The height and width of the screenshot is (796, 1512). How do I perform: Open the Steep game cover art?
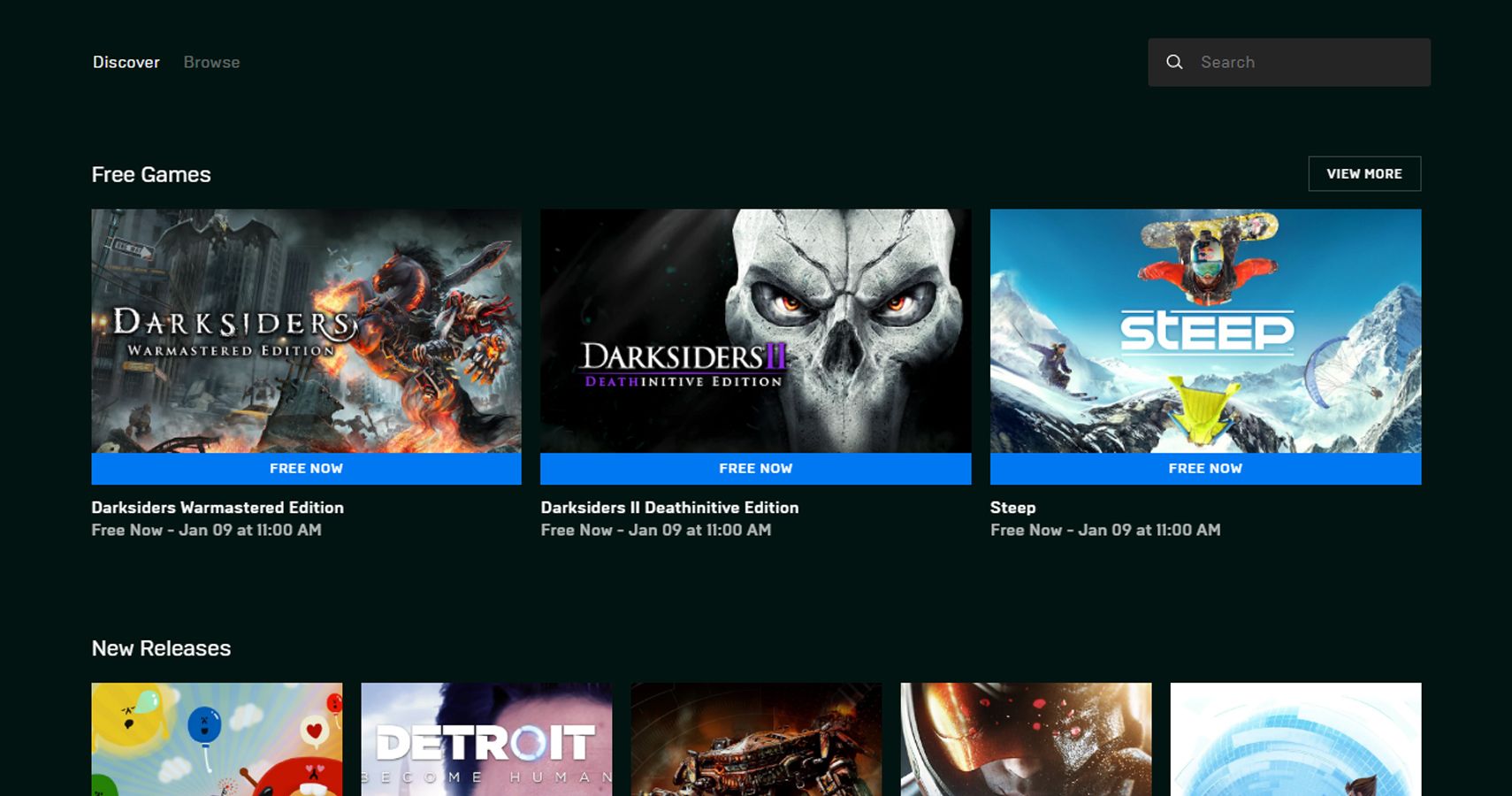click(1205, 331)
